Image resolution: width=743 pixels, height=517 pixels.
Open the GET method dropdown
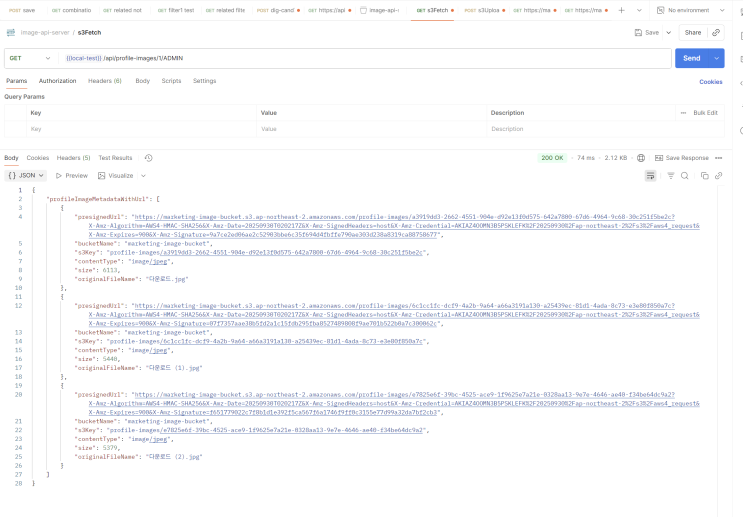(29, 58)
